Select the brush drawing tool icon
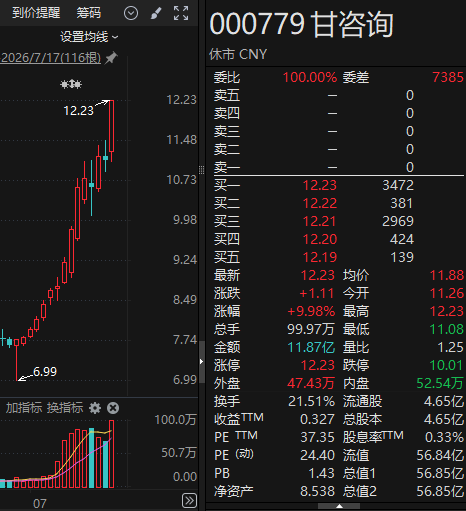 [156, 13]
